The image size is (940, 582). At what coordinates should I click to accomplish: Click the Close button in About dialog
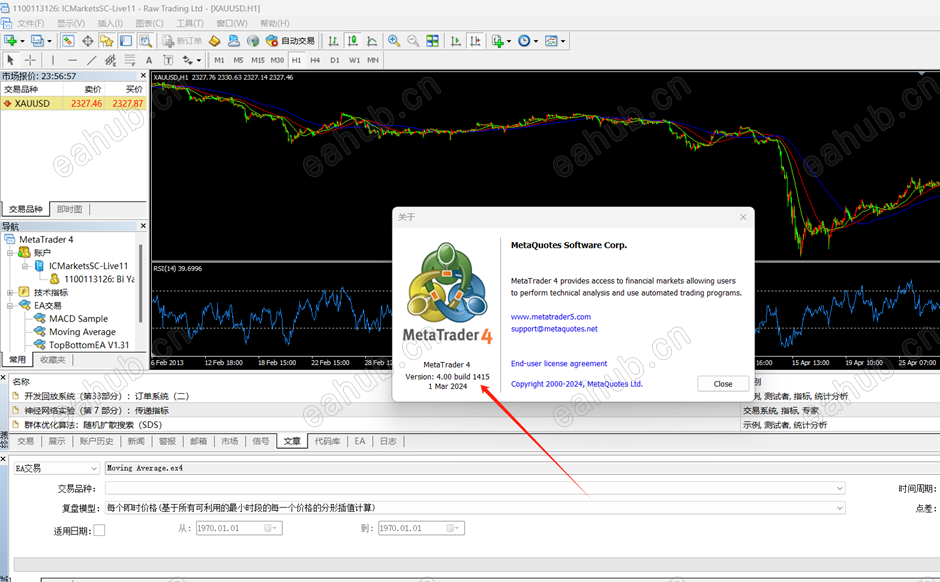coord(723,384)
